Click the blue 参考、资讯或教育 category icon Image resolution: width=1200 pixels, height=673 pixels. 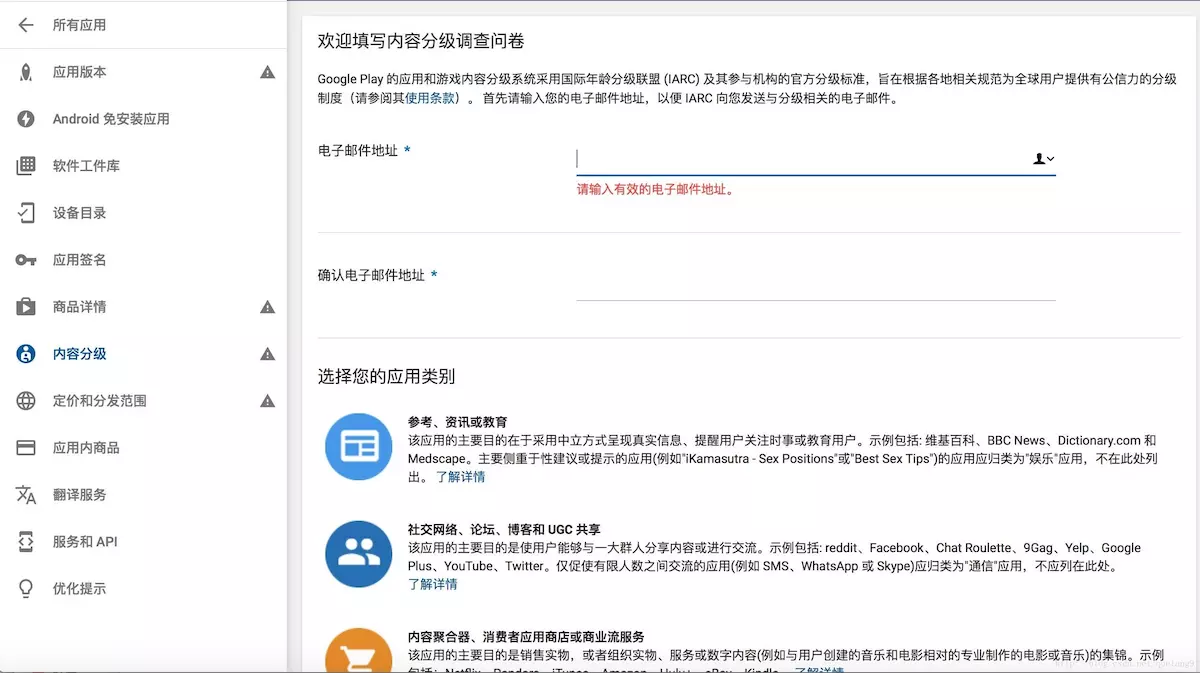(x=358, y=449)
